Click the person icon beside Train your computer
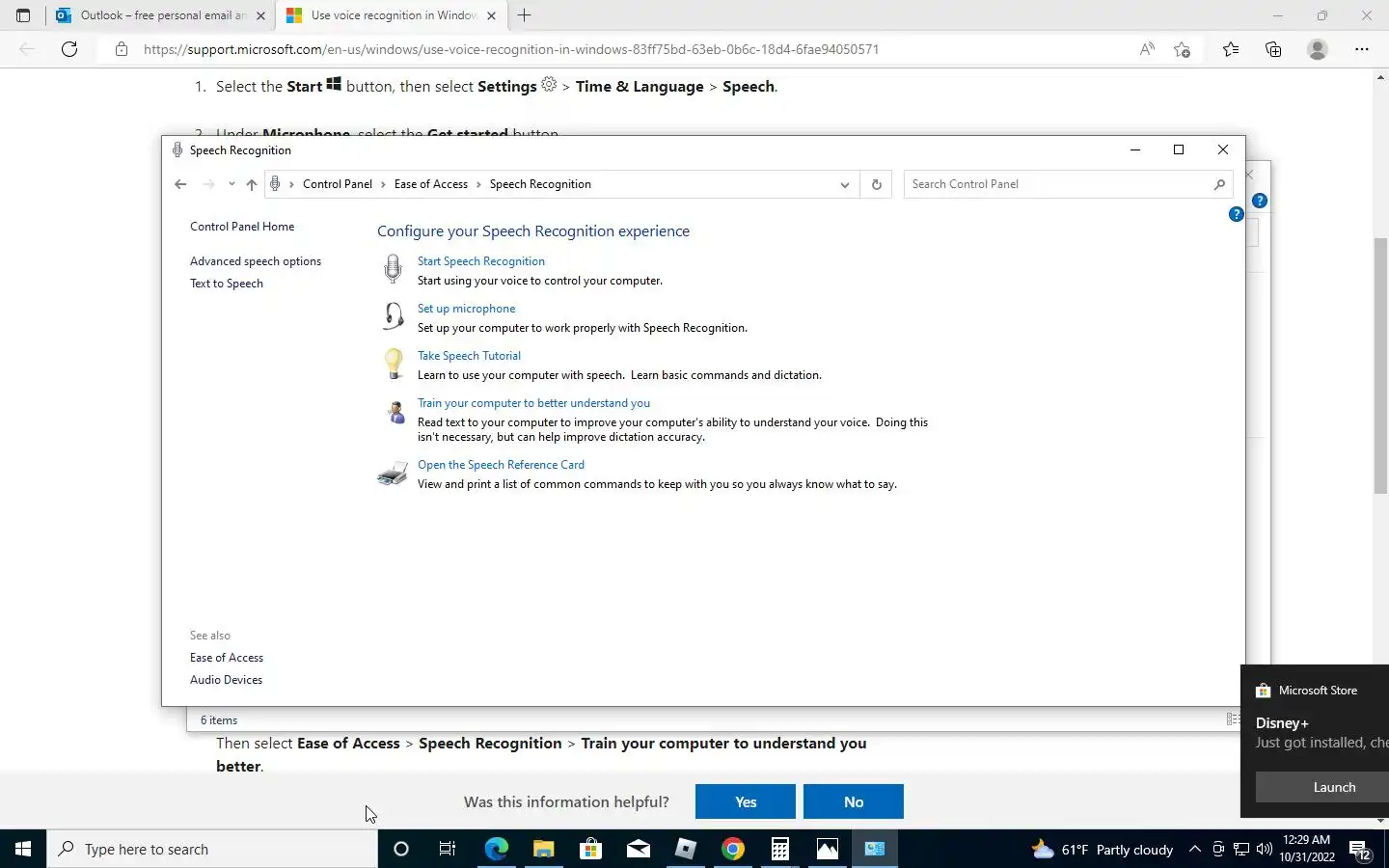This screenshot has width=1389, height=868. click(395, 412)
